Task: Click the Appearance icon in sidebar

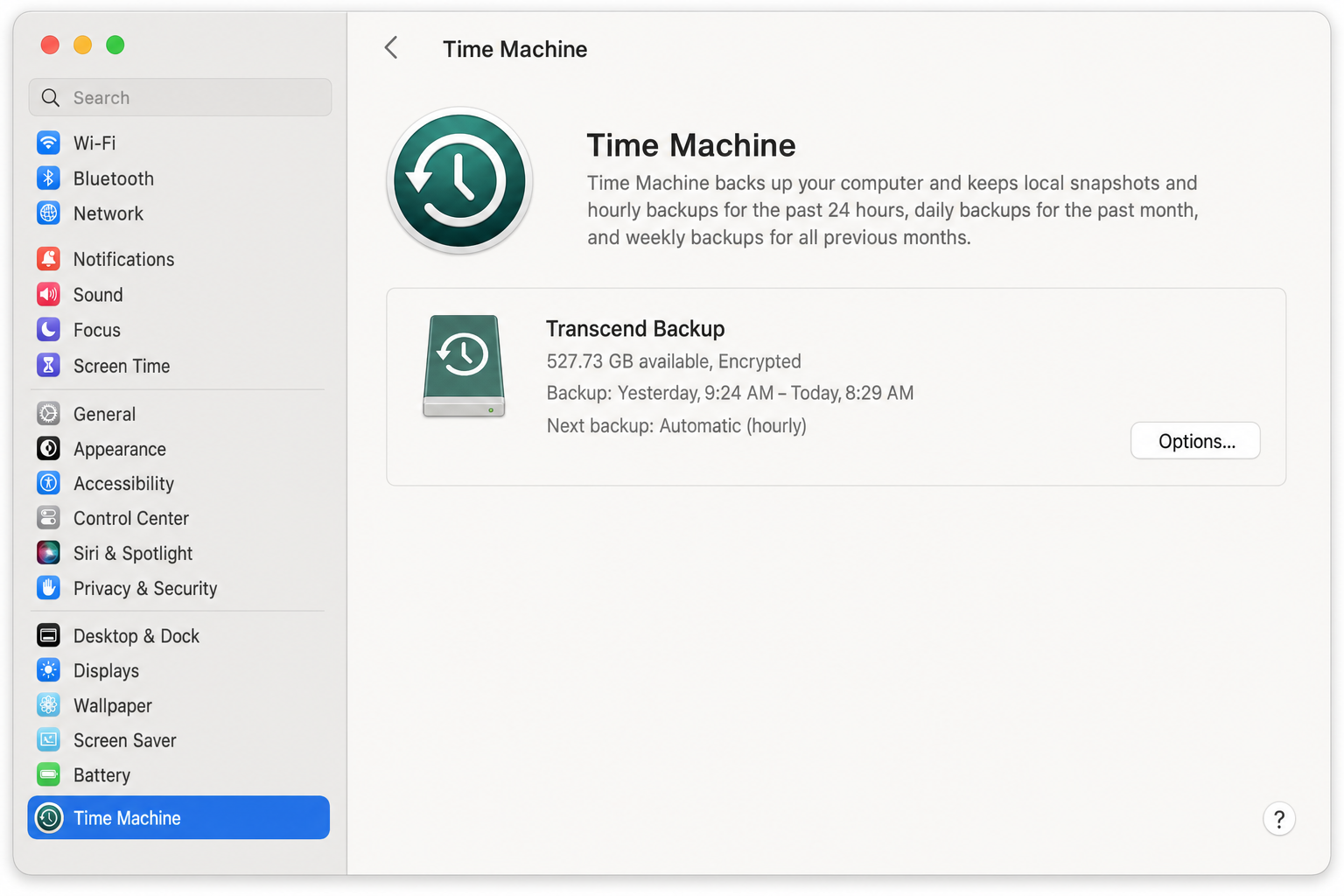Action: click(49, 448)
